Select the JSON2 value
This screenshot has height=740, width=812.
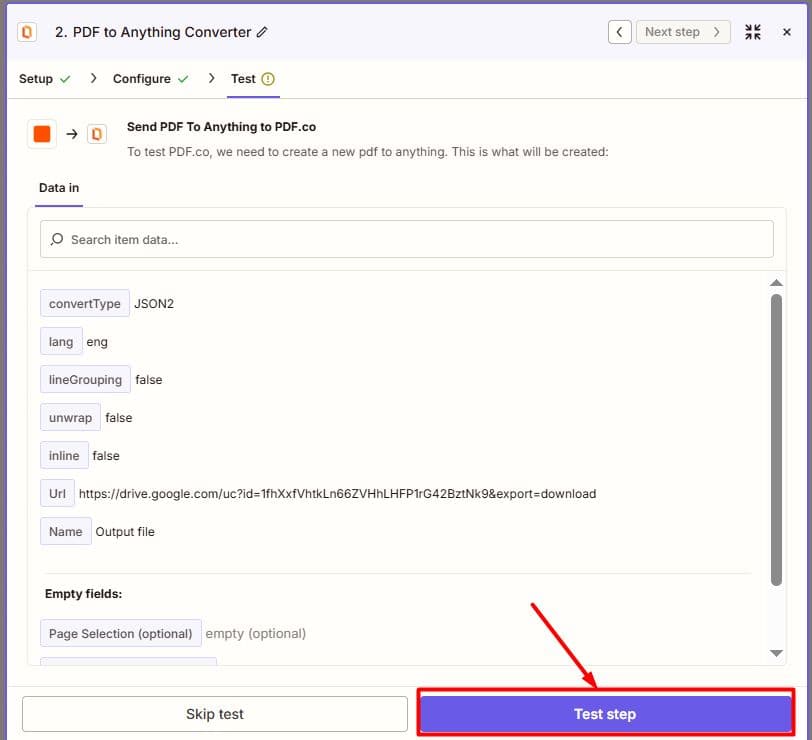[154, 303]
